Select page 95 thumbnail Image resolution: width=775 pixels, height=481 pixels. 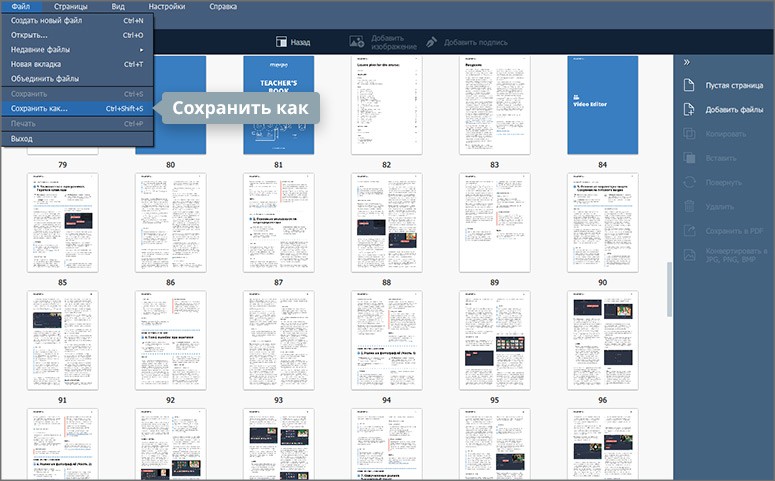click(495, 340)
